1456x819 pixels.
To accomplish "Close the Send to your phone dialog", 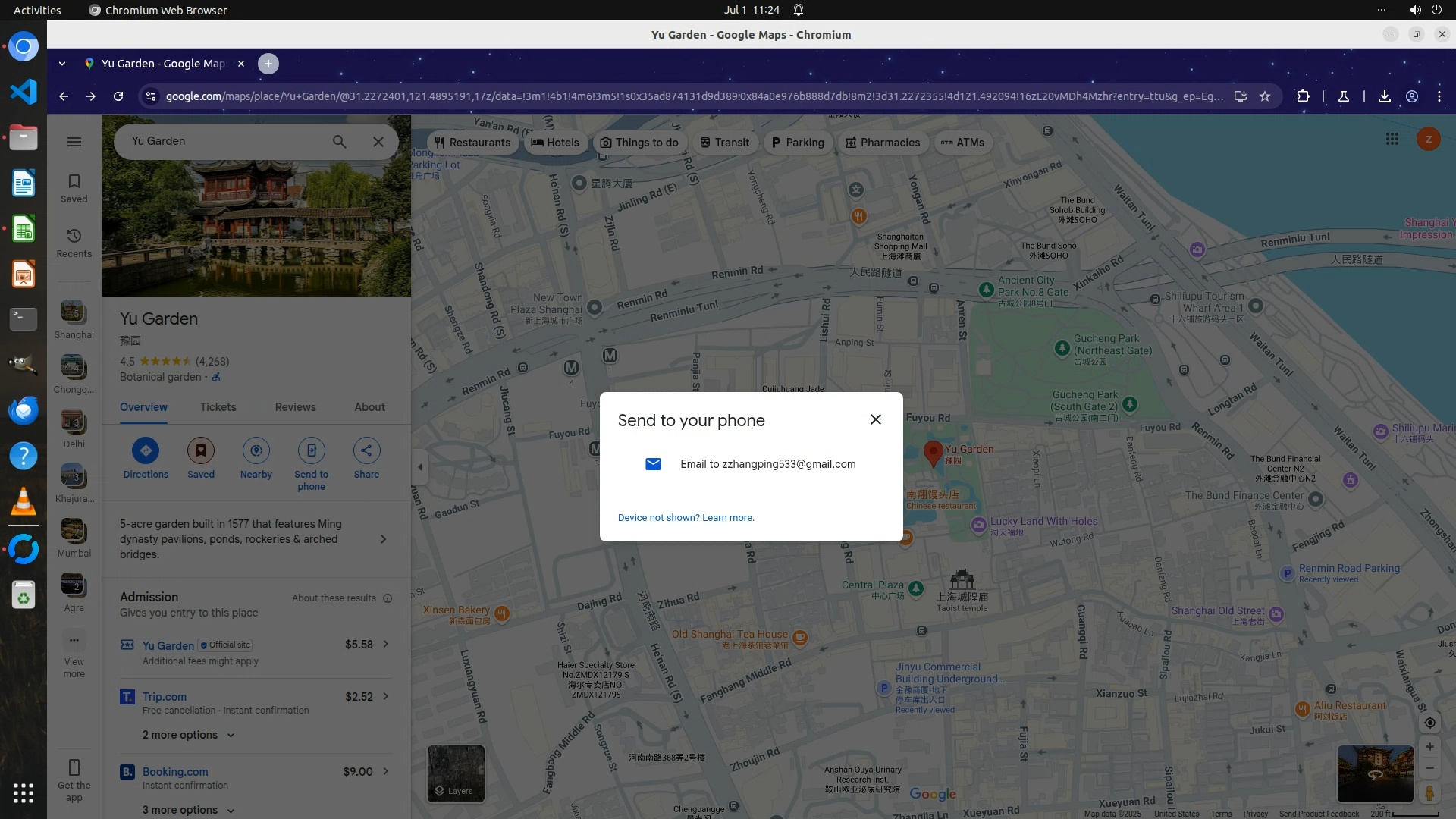I will [x=875, y=419].
